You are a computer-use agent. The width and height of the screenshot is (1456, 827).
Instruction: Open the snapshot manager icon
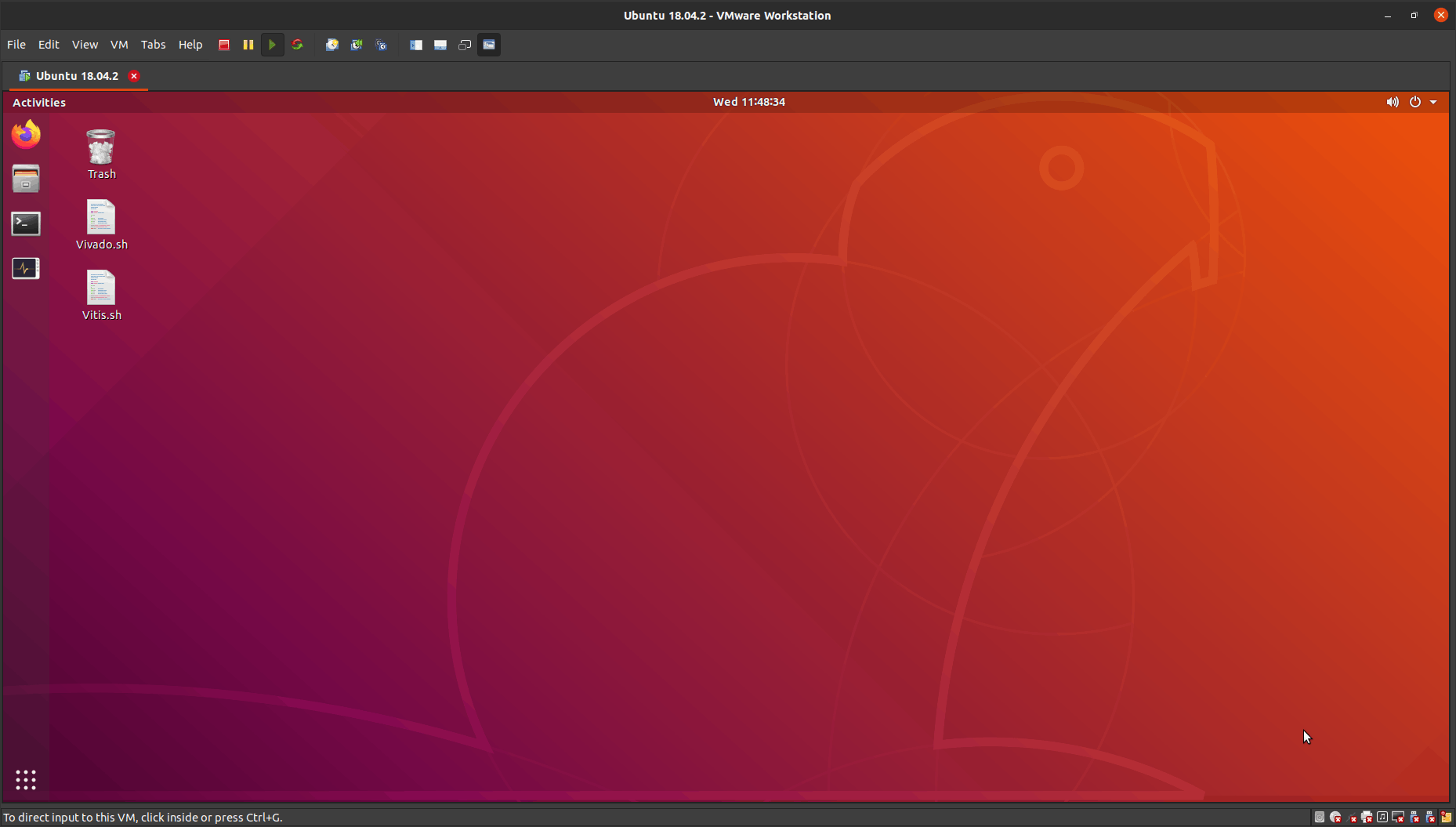382,45
